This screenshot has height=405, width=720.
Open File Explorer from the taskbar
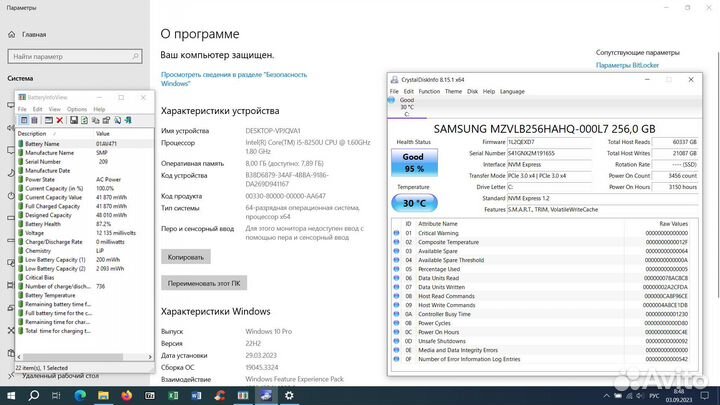coord(103,395)
